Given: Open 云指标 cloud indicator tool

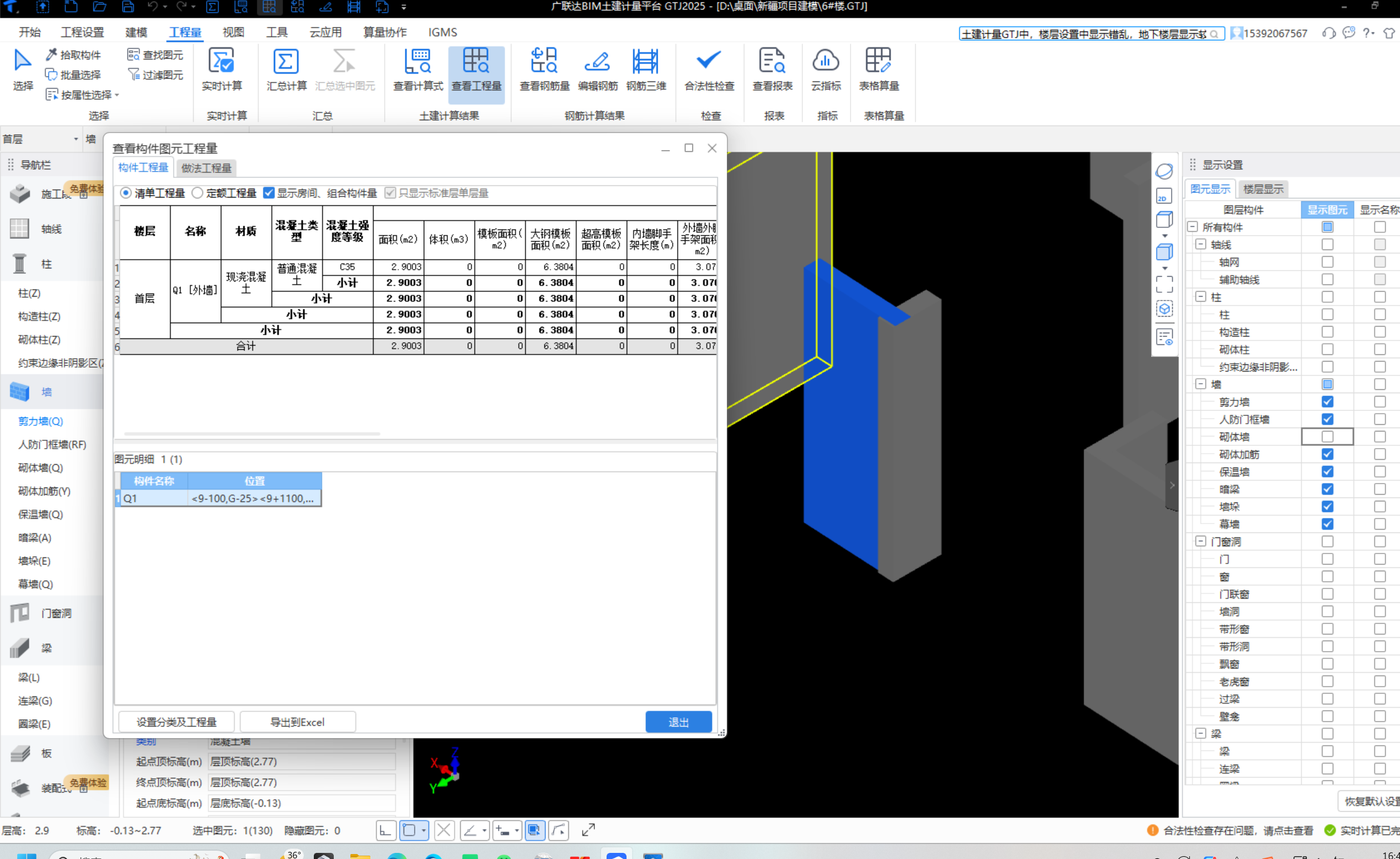Looking at the screenshot, I should tap(826, 70).
